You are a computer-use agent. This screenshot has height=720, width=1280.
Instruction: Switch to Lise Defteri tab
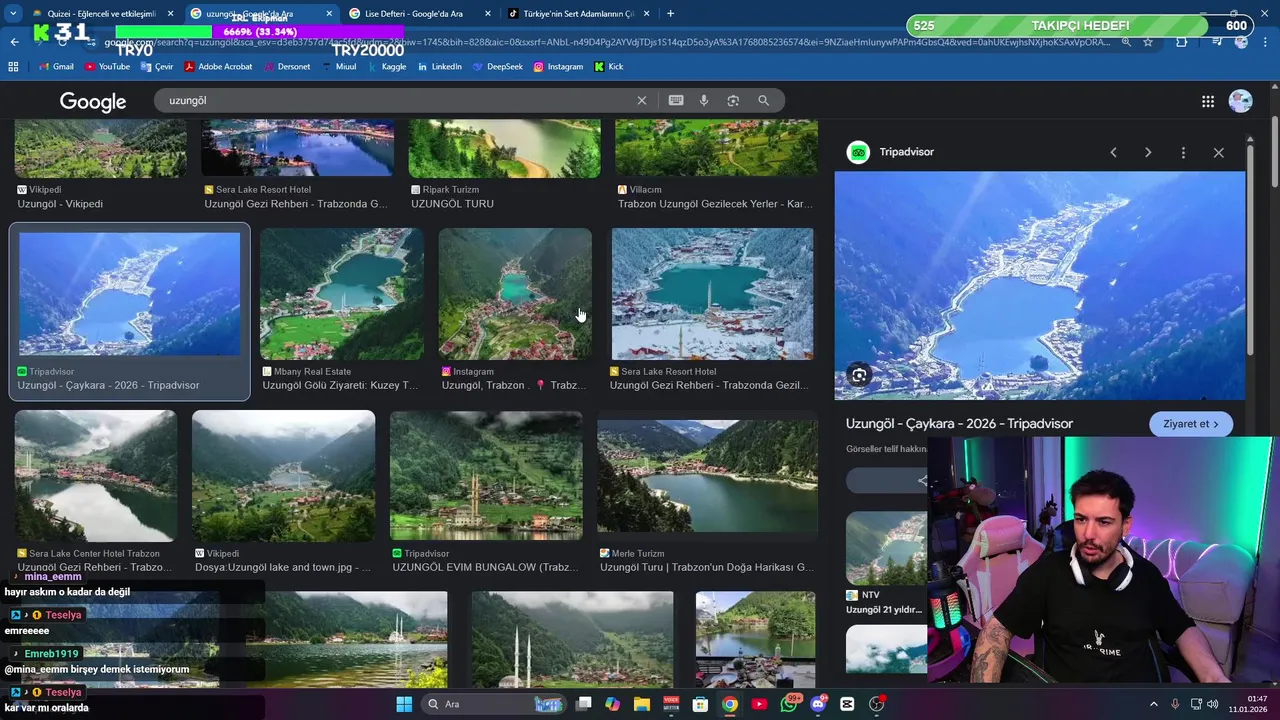pos(420,13)
